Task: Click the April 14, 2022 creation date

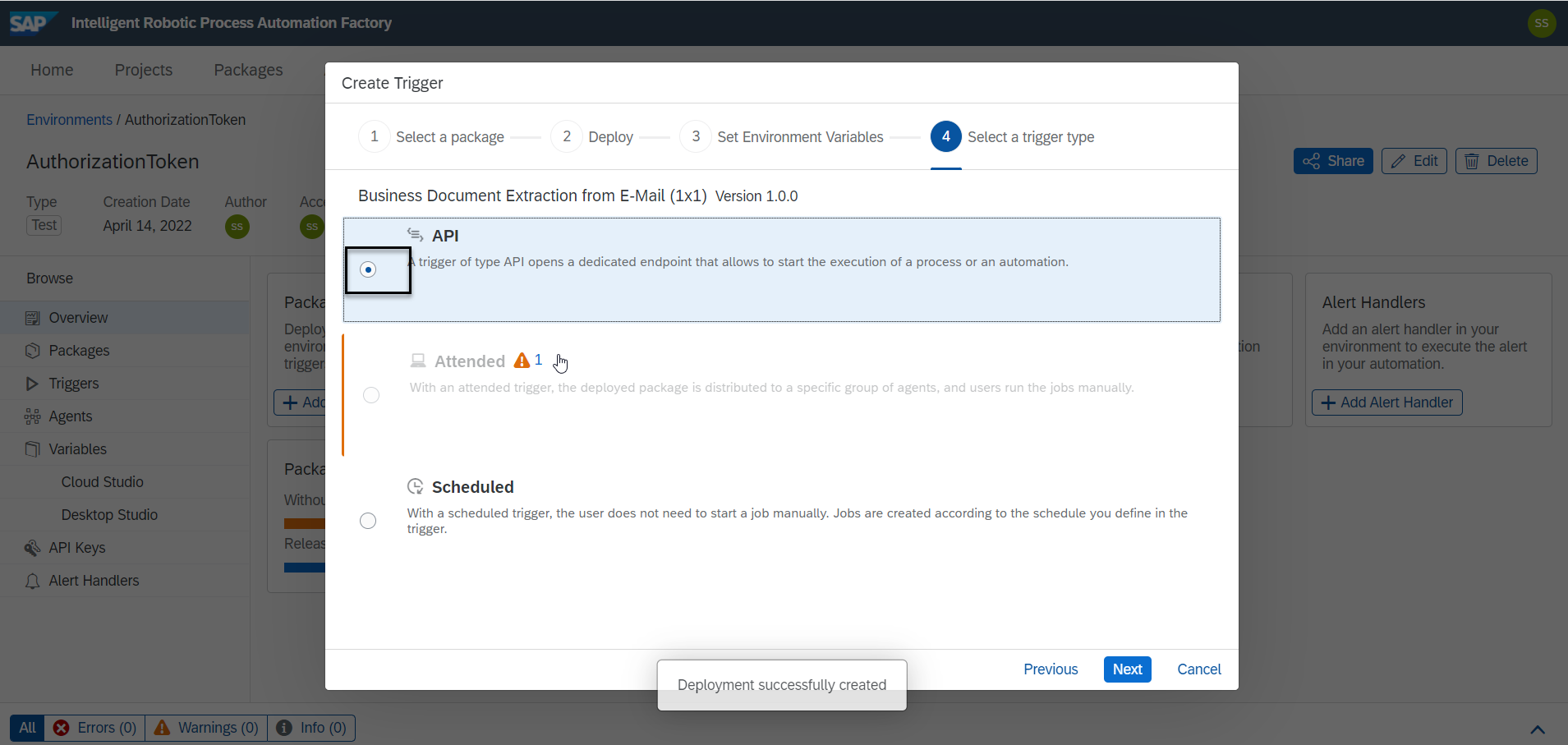Action: 147,226
